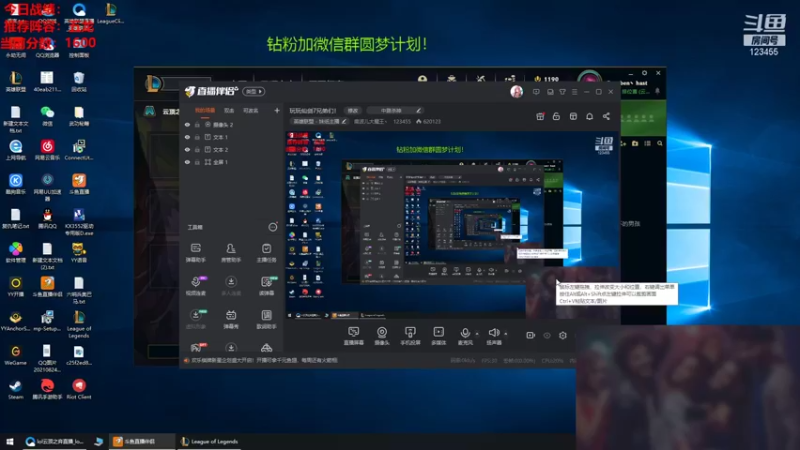
Task: Switch to the first scene tab
Action: point(205,110)
